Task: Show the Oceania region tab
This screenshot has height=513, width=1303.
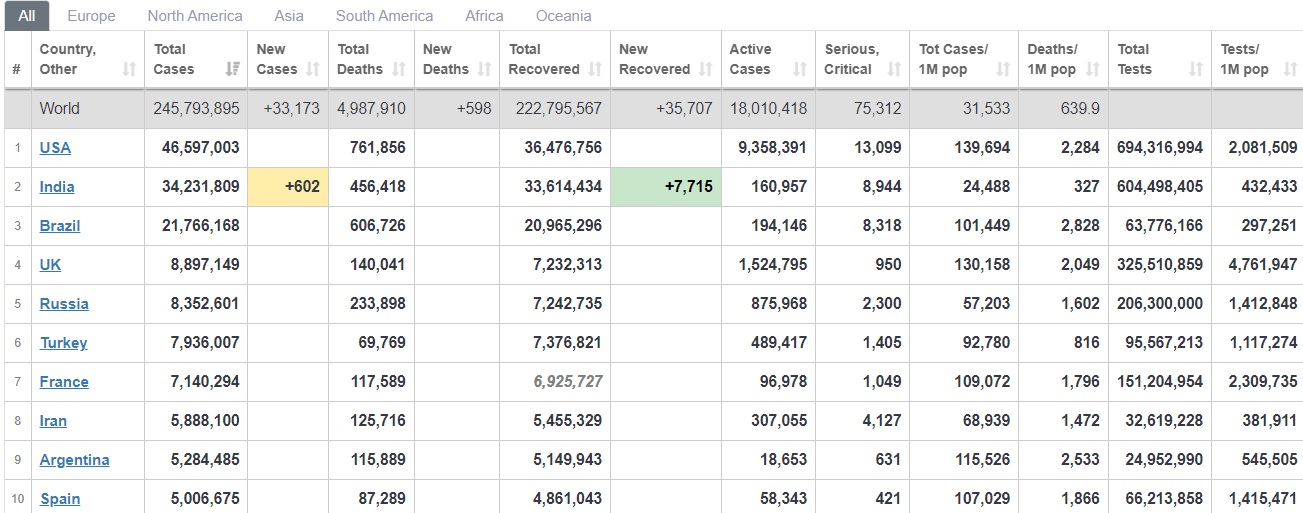Action: 563,16
